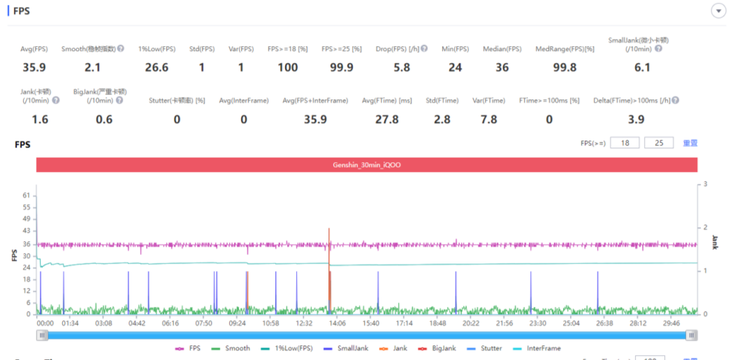Toggle the InterFrame legend entry
Image resolution: width=730 pixels, height=360 pixels.
536,348
